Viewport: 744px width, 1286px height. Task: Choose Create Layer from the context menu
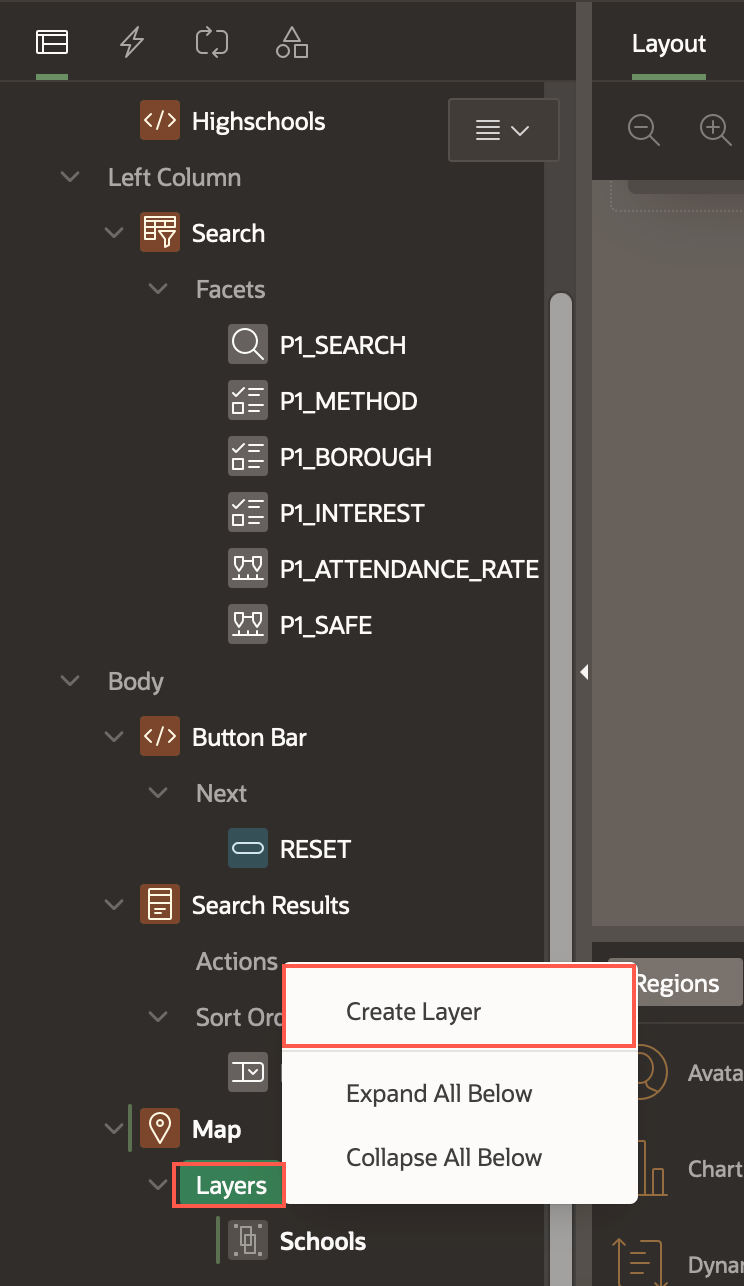coord(413,1011)
